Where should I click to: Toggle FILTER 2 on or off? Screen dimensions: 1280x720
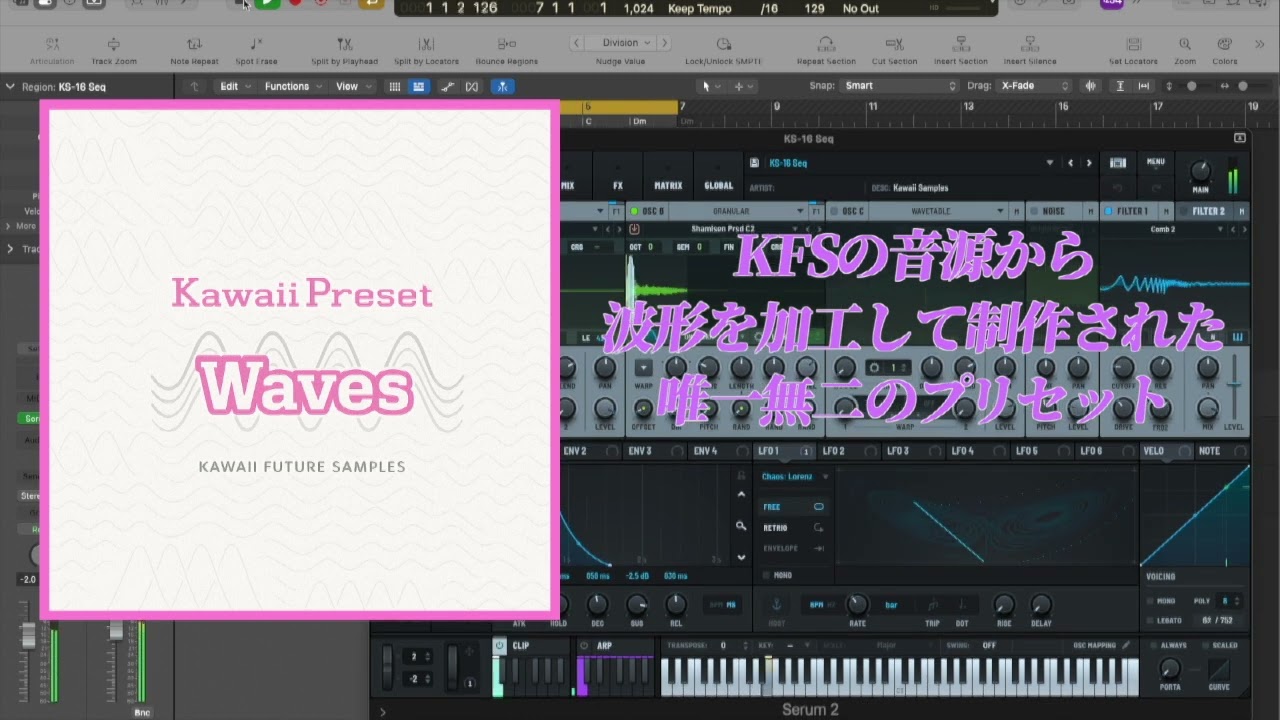point(1184,211)
